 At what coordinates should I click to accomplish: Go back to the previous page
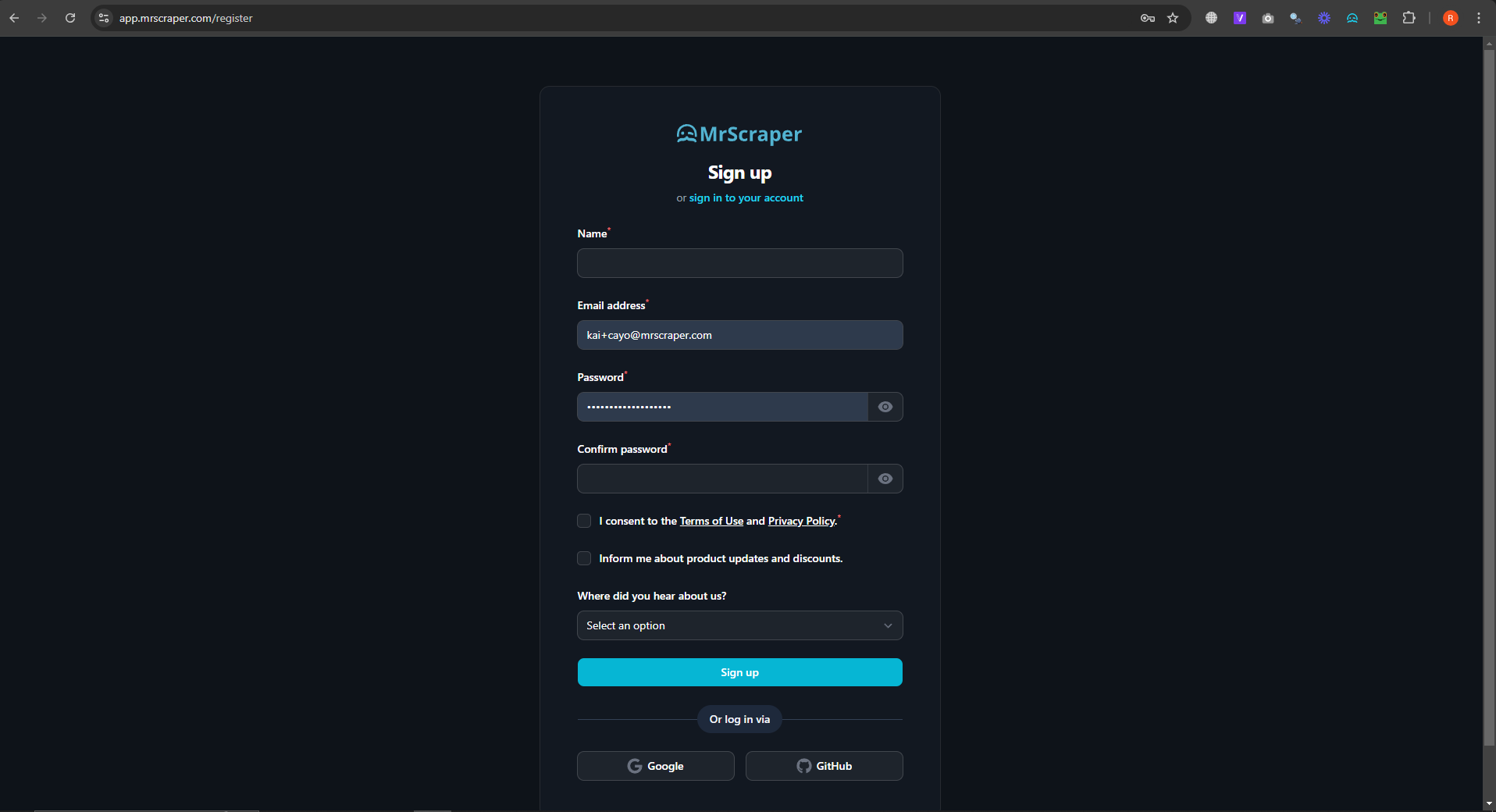[x=14, y=18]
